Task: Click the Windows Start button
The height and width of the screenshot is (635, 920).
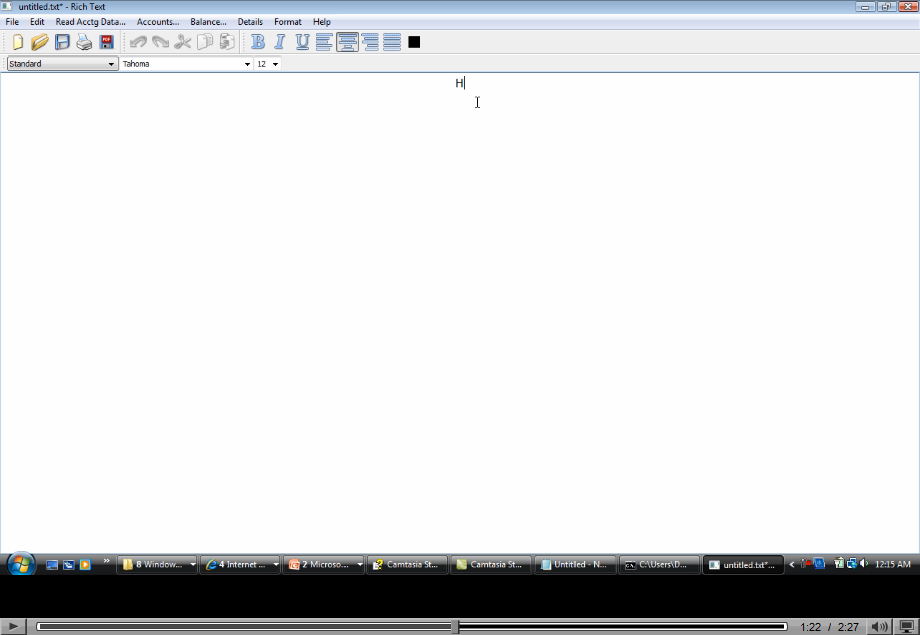Action: 21,564
